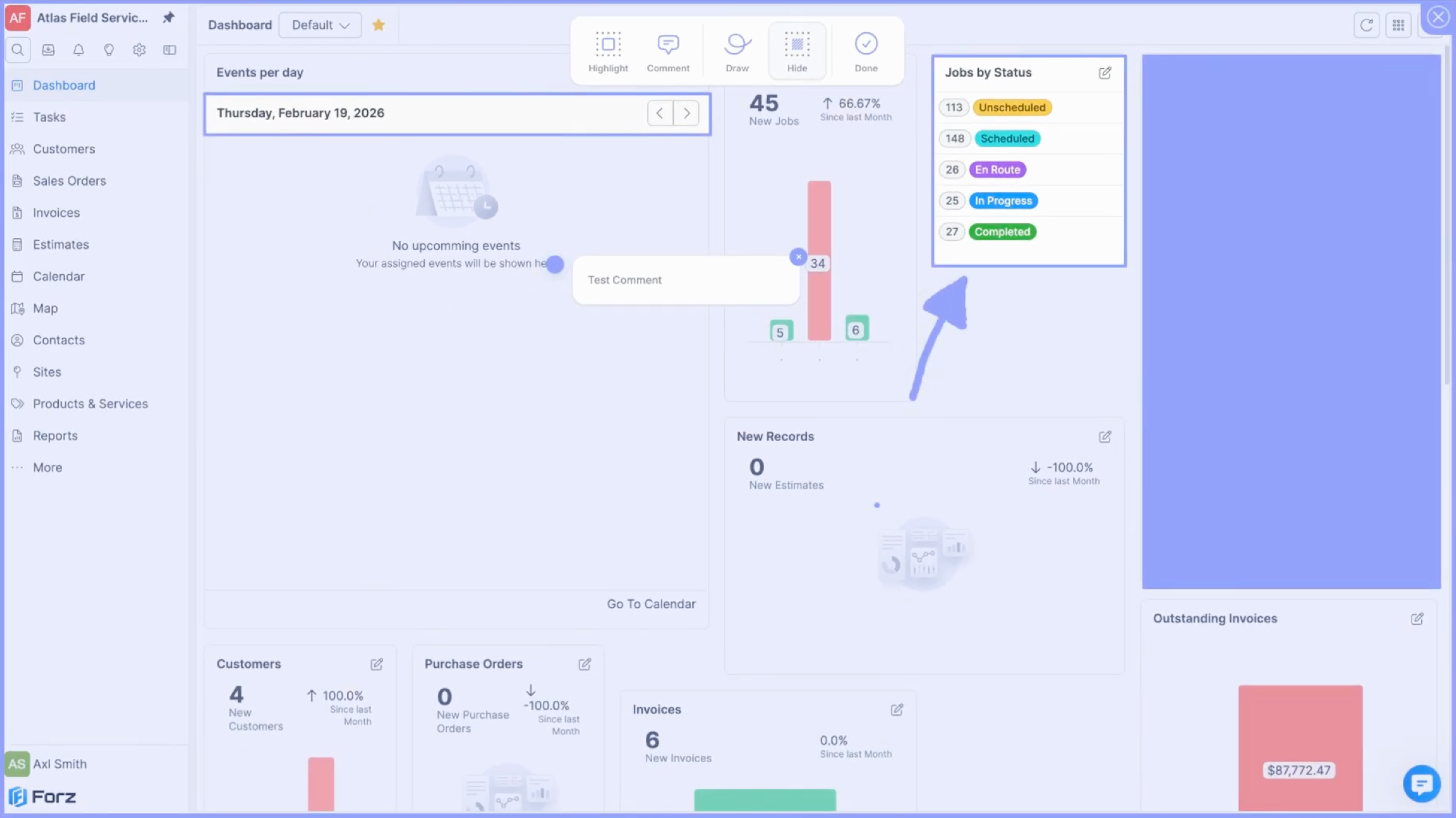Click the Unscheduled status badge
Viewport: 1456px width, 818px height.
[1012, 107]
